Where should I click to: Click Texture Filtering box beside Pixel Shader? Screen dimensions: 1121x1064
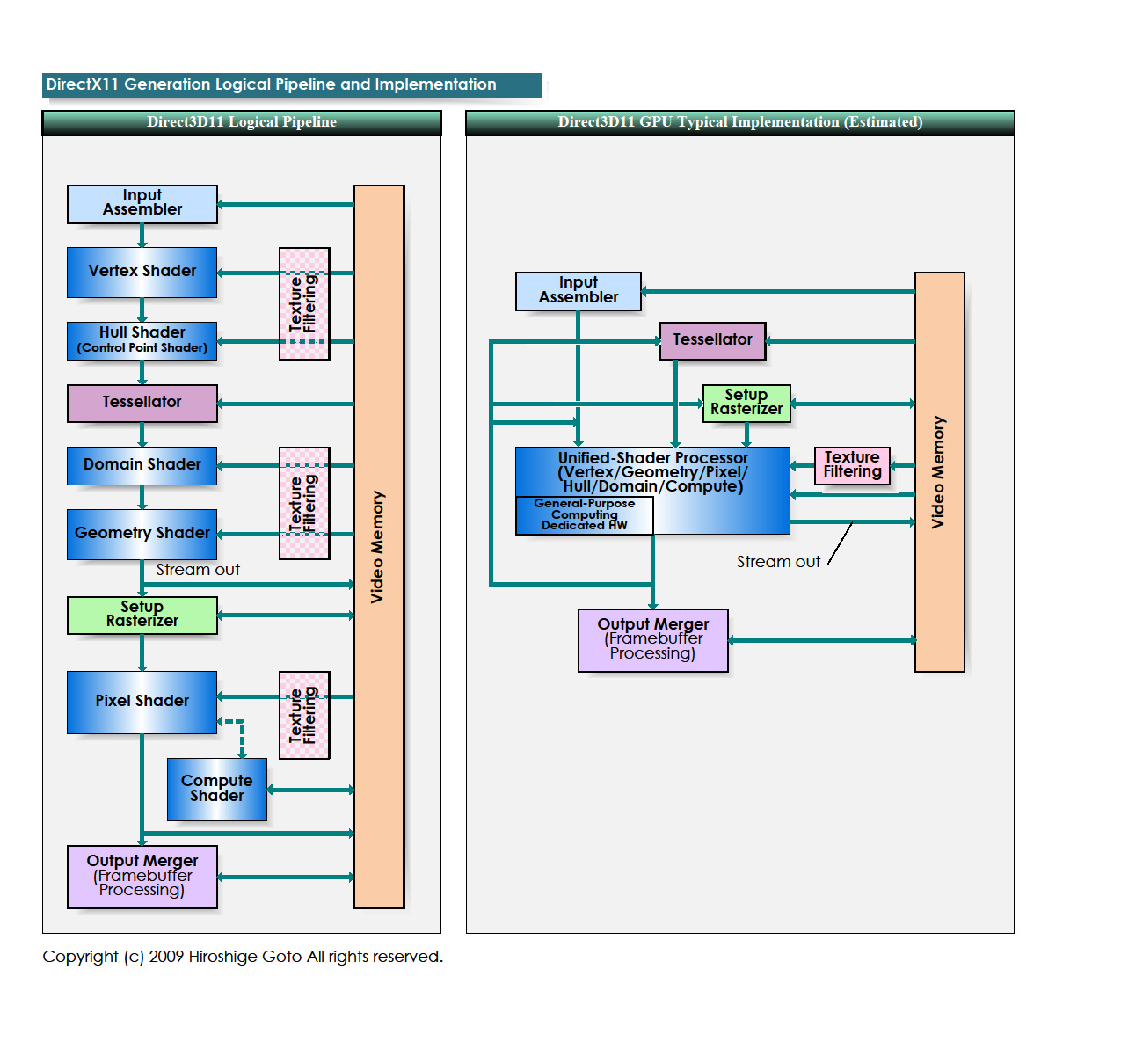point(304,715)
